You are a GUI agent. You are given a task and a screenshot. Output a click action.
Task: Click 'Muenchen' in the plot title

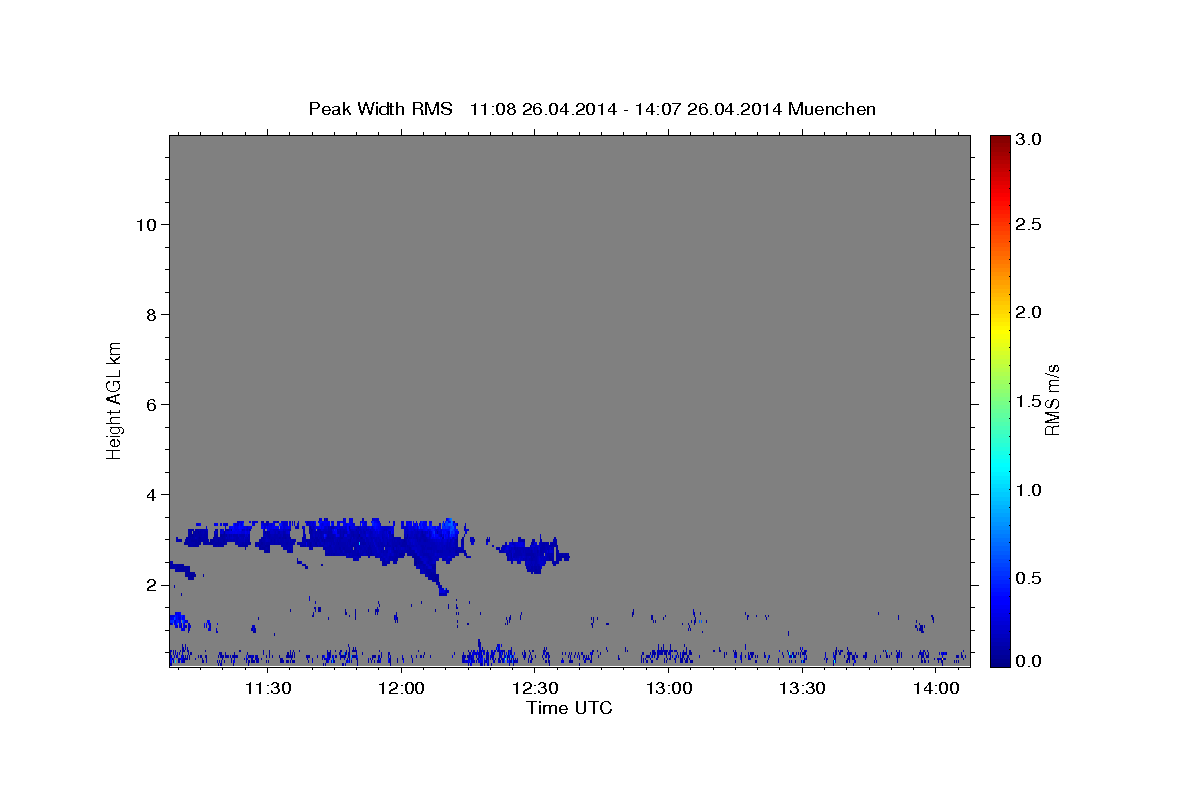point(832,109)
